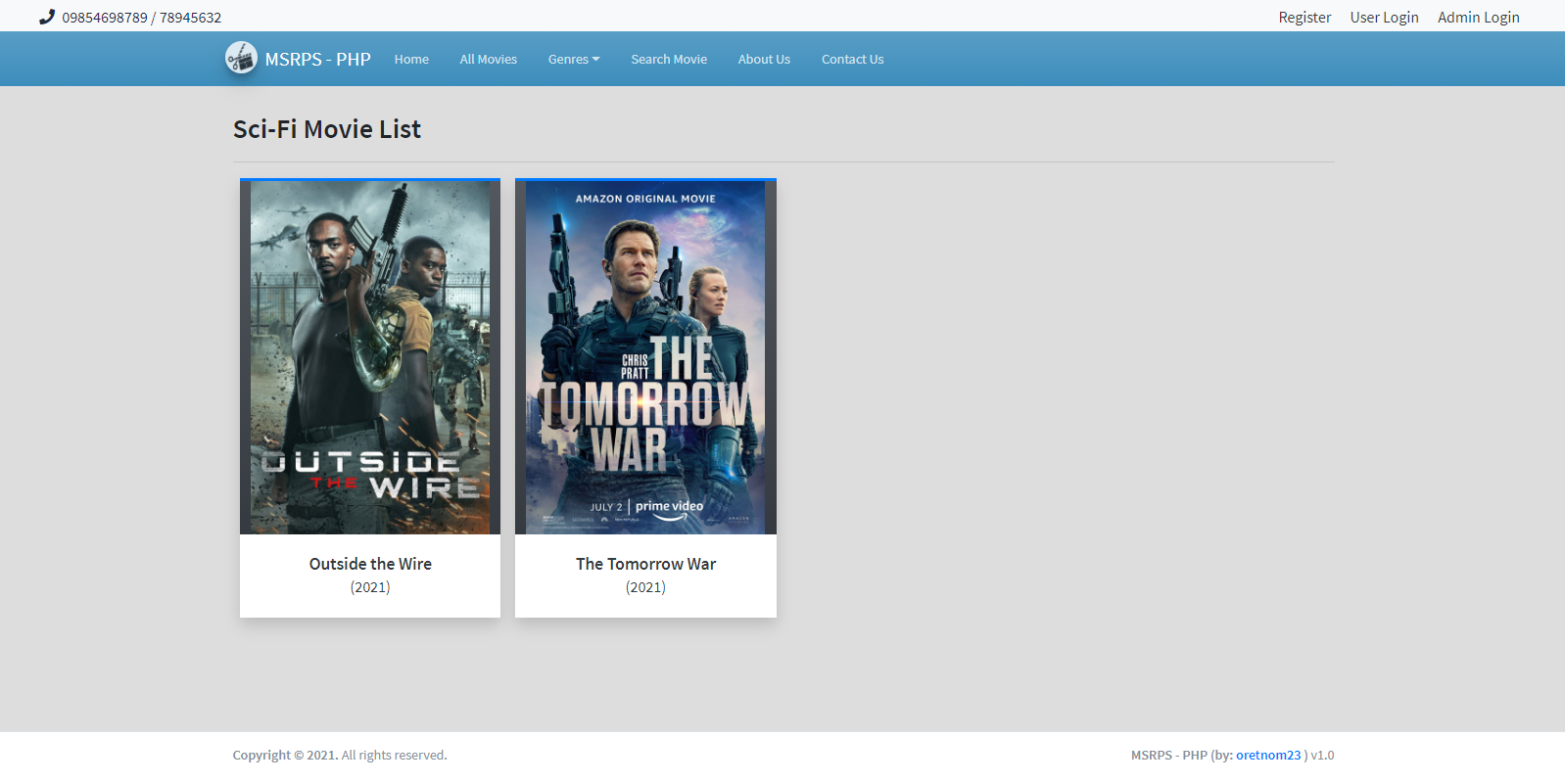Open the All Movies page
Image resolution: width=1565 pixels, height=784 pixels.
[489, 59]
